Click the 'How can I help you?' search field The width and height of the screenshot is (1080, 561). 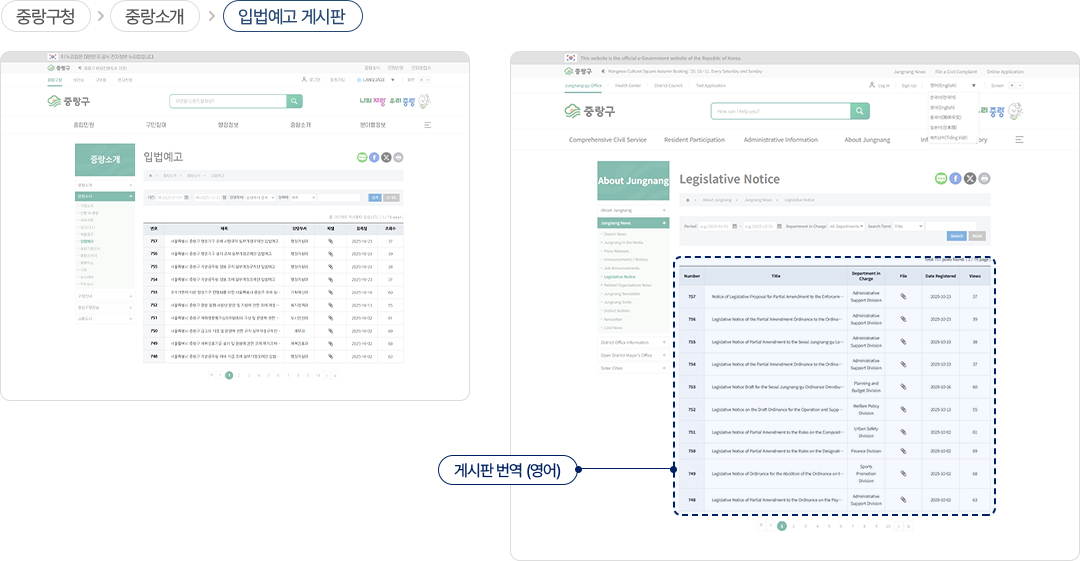pyautogui.click(x=780, y=111)
